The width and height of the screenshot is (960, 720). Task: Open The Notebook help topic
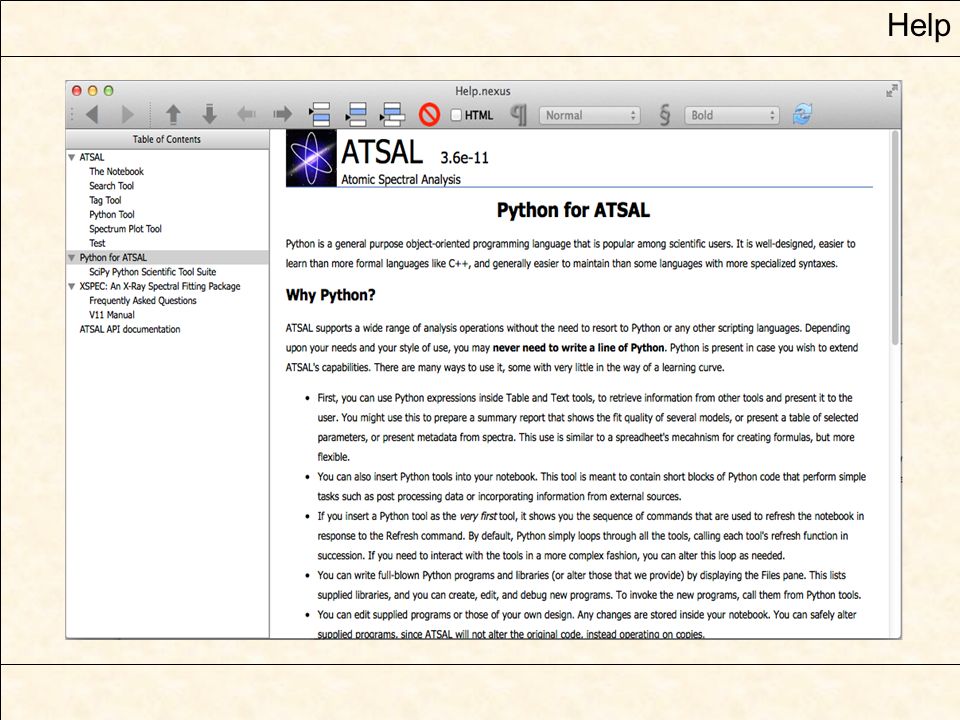(x=116, y=171)
